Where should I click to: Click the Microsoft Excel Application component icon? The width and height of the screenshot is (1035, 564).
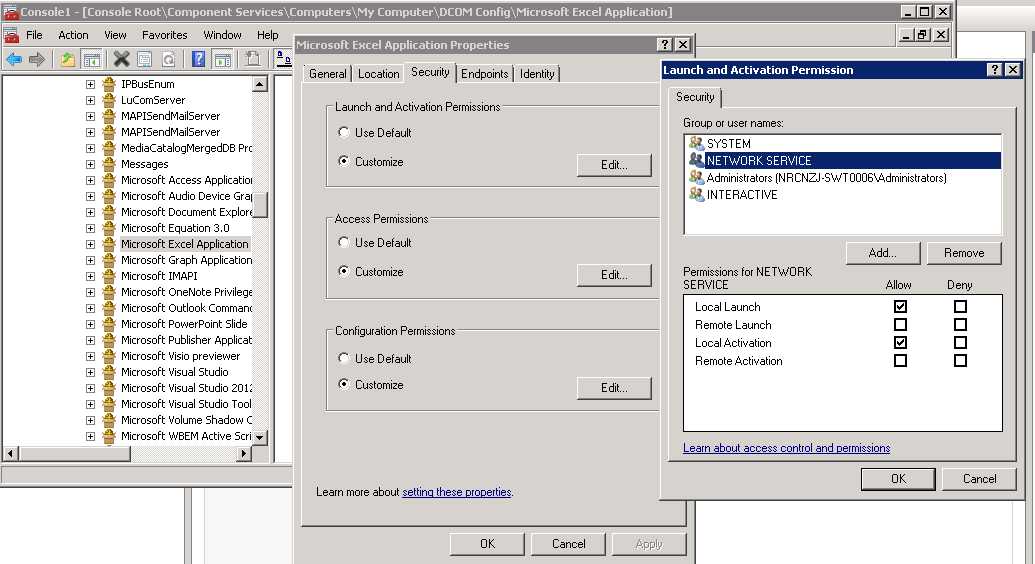click(x=109, y=244)
